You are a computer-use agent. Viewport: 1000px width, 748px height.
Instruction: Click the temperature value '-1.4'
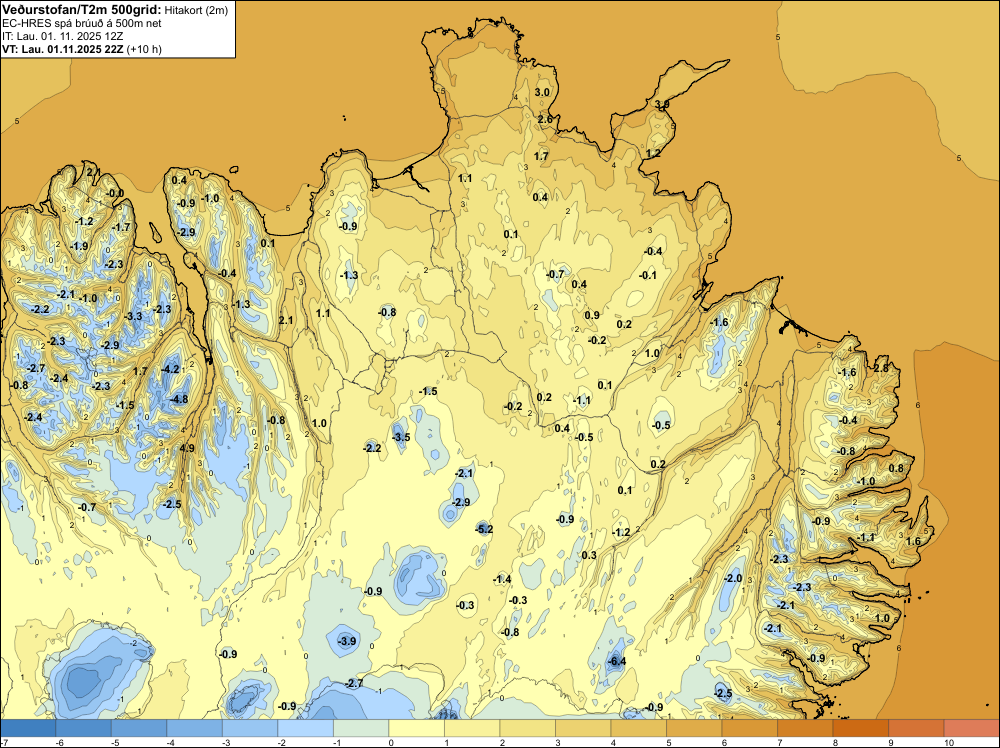click(x=502, y=579)
